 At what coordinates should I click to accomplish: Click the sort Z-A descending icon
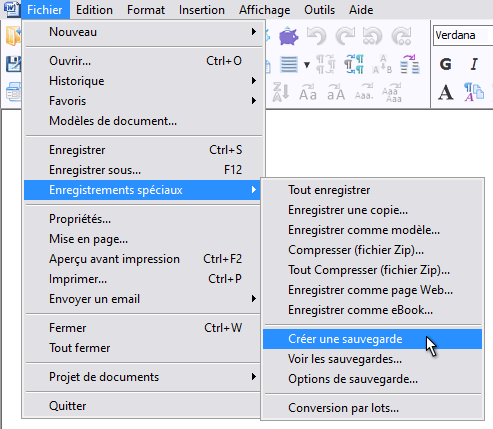click(281, 92)
